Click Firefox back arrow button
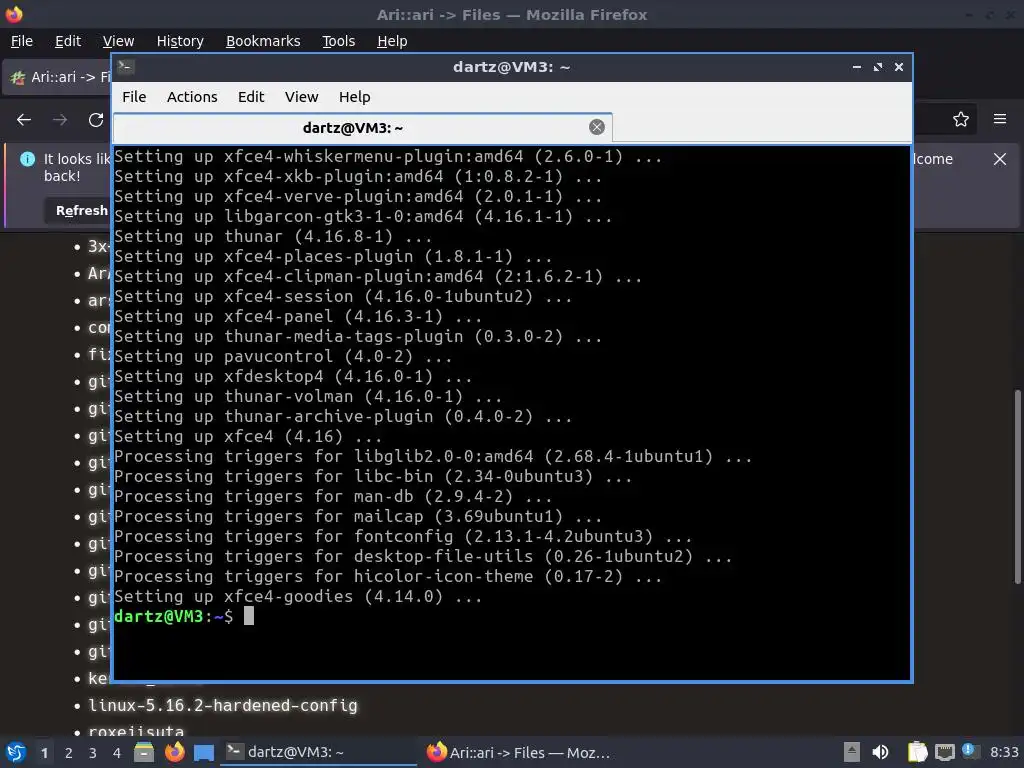 (x=24, y=120)
